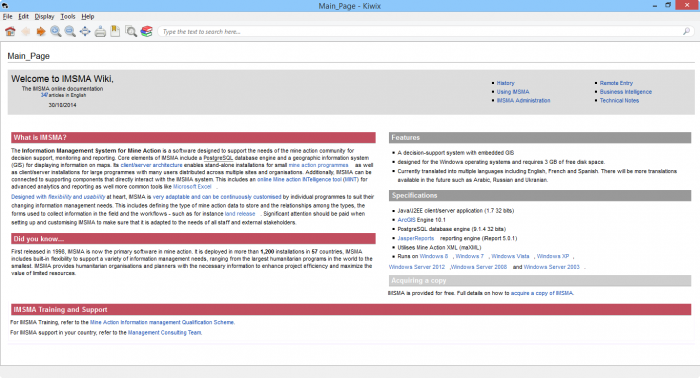The width and height of the screenshot is (700, 378).
Task: Click the 30/10/2014 date text
Action: [x=62, y=105]
